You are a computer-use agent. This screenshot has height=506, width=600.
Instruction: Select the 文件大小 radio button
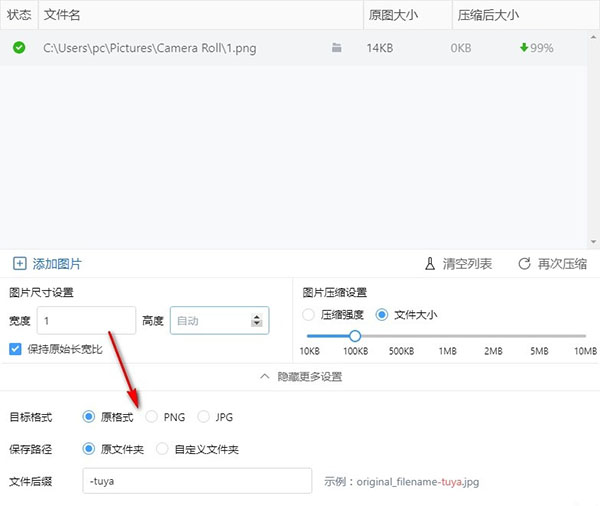tap(382, 315)
